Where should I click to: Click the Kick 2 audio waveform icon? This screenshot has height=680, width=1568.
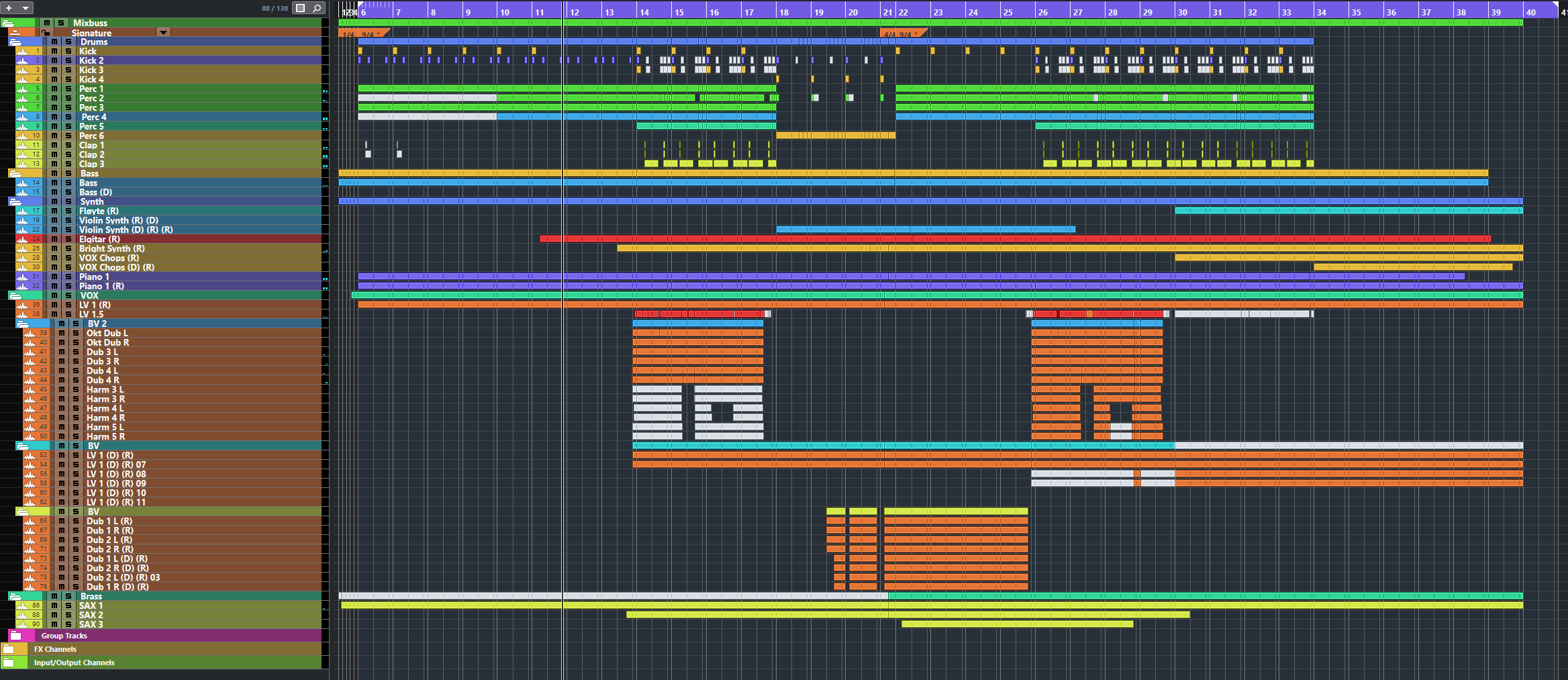click(x=23, y=60)
